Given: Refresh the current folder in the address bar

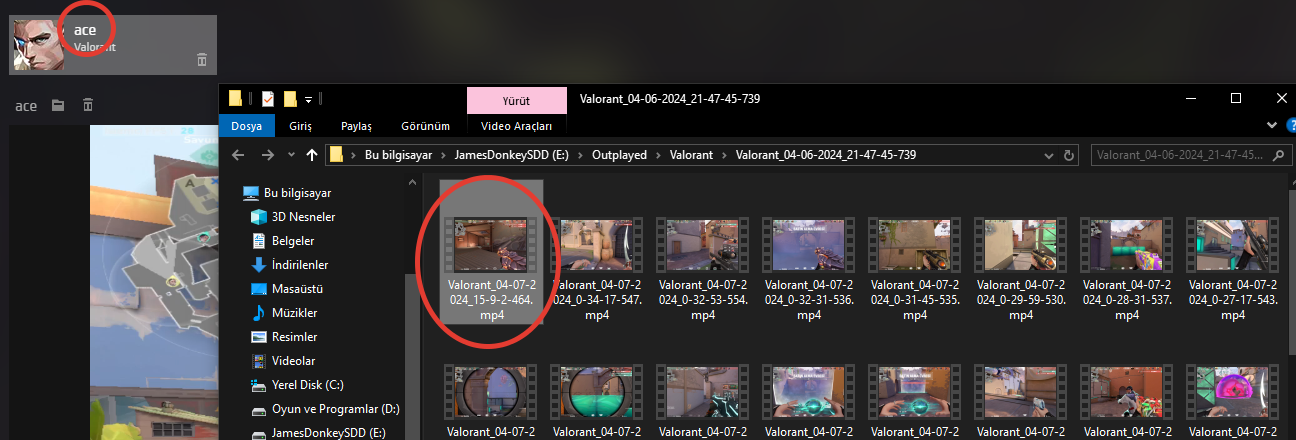Looking at the screenshot, I should point(1070,155).
